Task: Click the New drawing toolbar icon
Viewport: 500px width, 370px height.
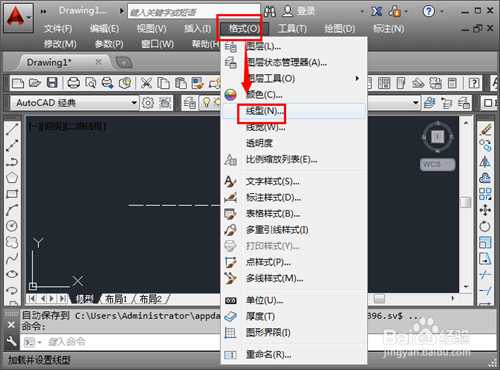Action: tap(18, 83)
